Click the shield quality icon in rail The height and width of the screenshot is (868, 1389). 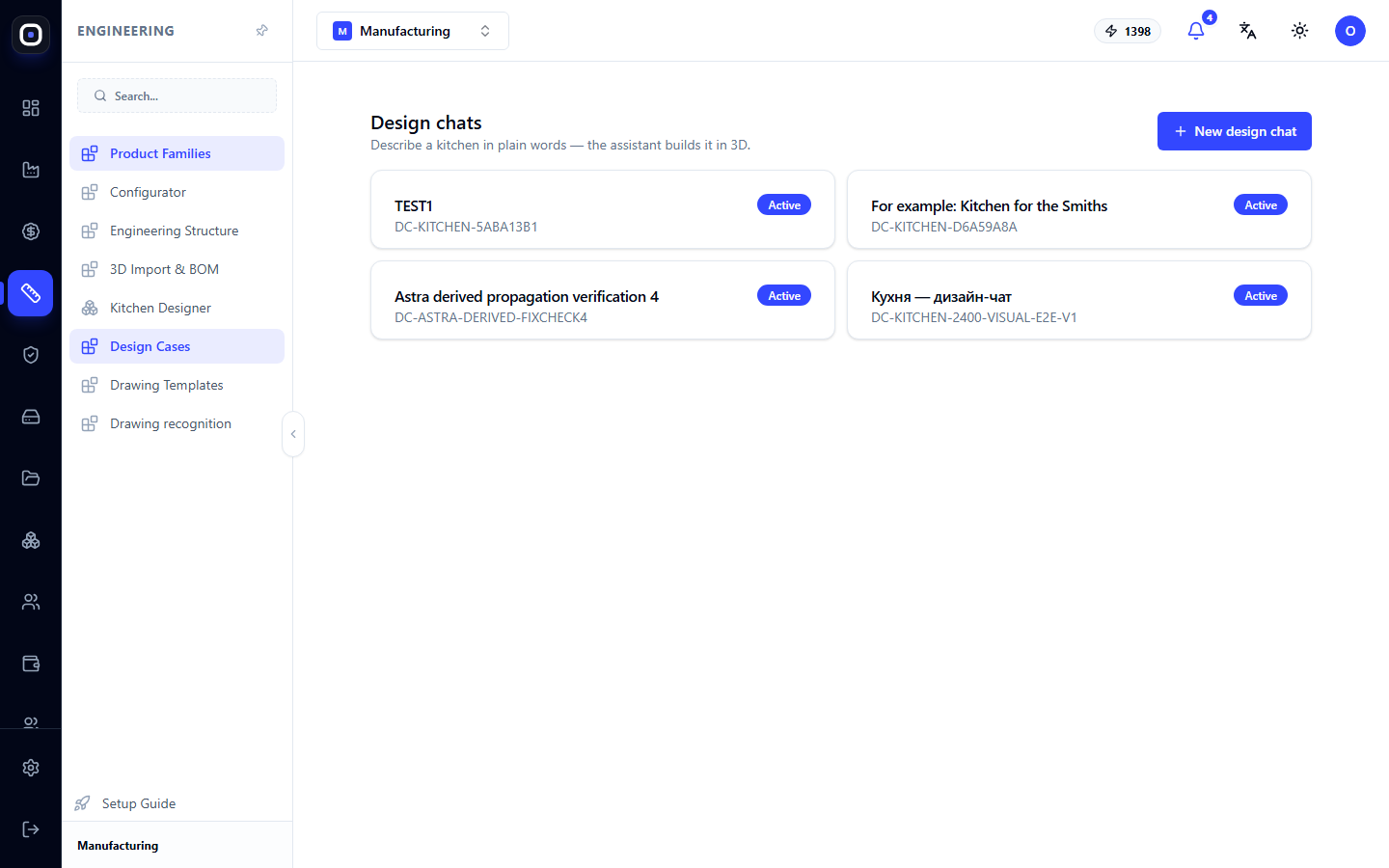point(31,355)
